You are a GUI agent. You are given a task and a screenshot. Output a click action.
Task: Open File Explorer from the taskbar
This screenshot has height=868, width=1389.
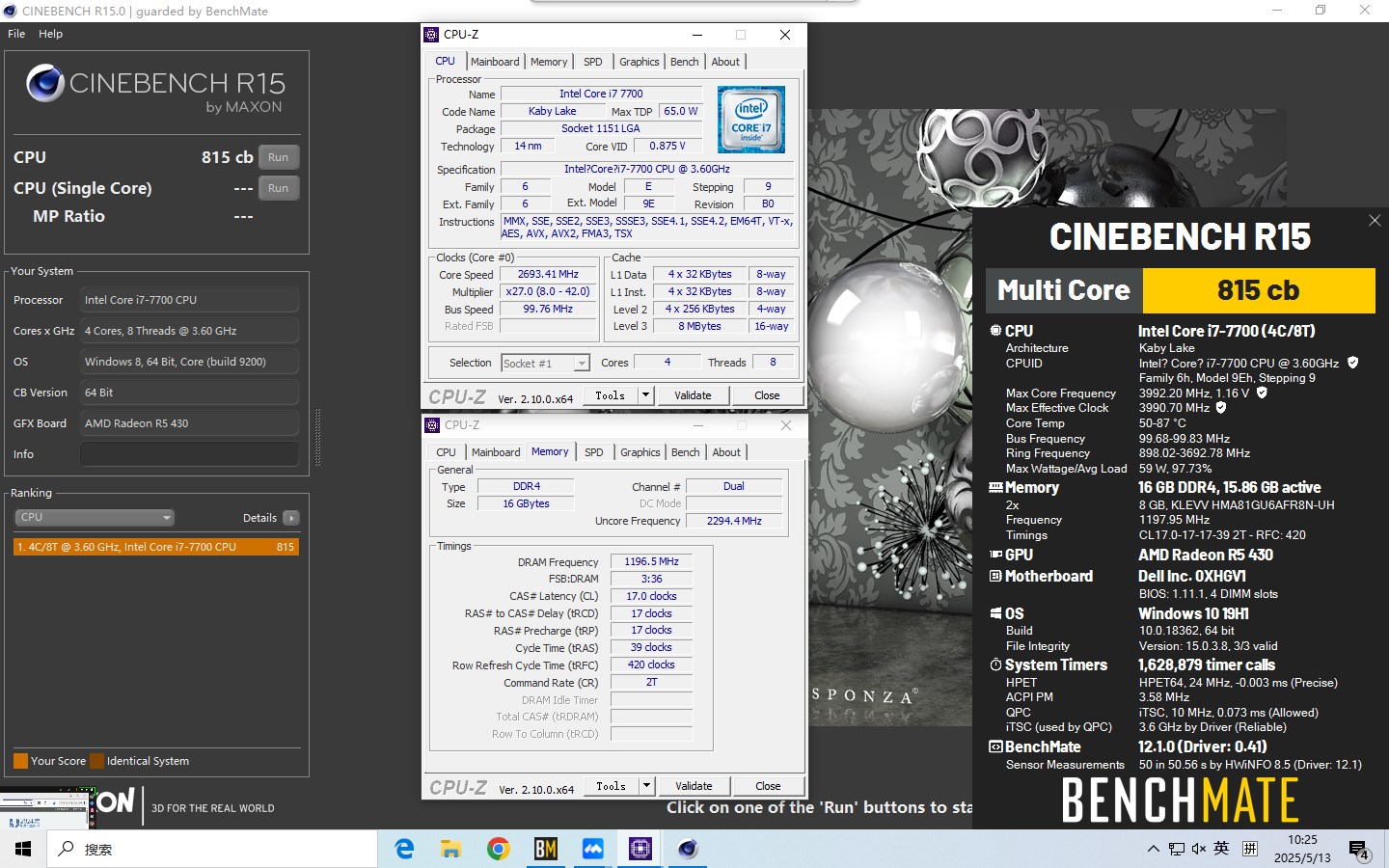(450, 849)
